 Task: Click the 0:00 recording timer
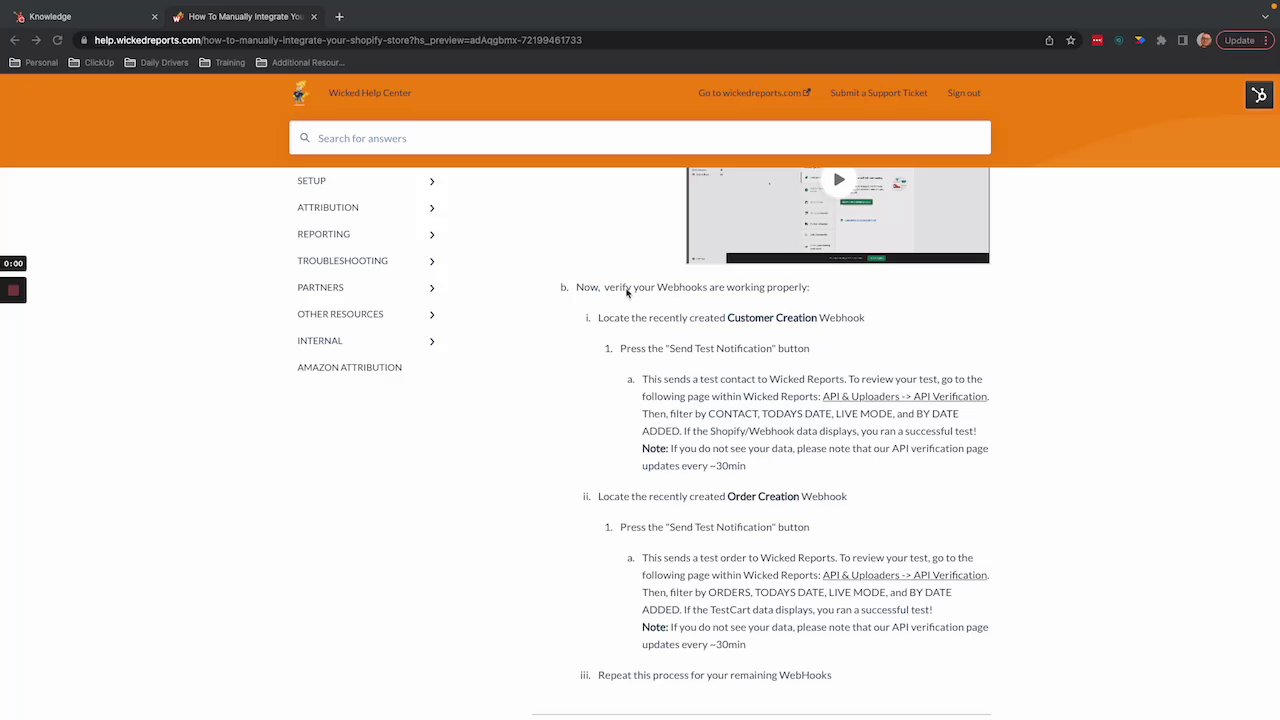tap(13, 264)
